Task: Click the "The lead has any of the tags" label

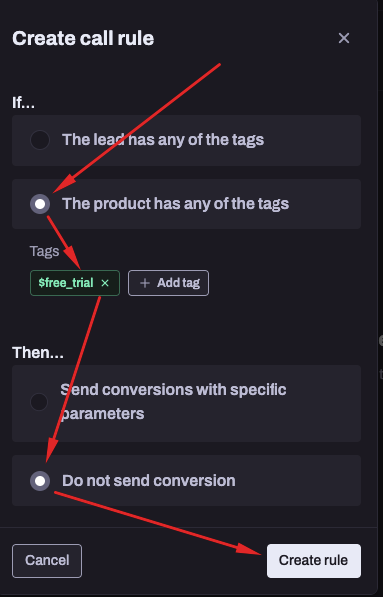Action: coord(163,140)
